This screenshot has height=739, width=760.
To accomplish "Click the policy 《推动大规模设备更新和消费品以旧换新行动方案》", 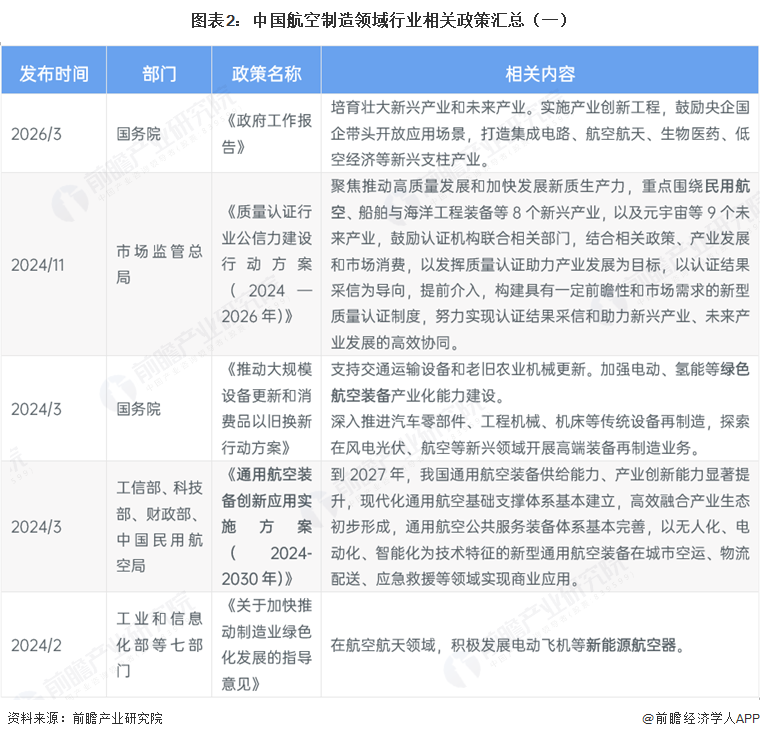I will tap(266, 409).
